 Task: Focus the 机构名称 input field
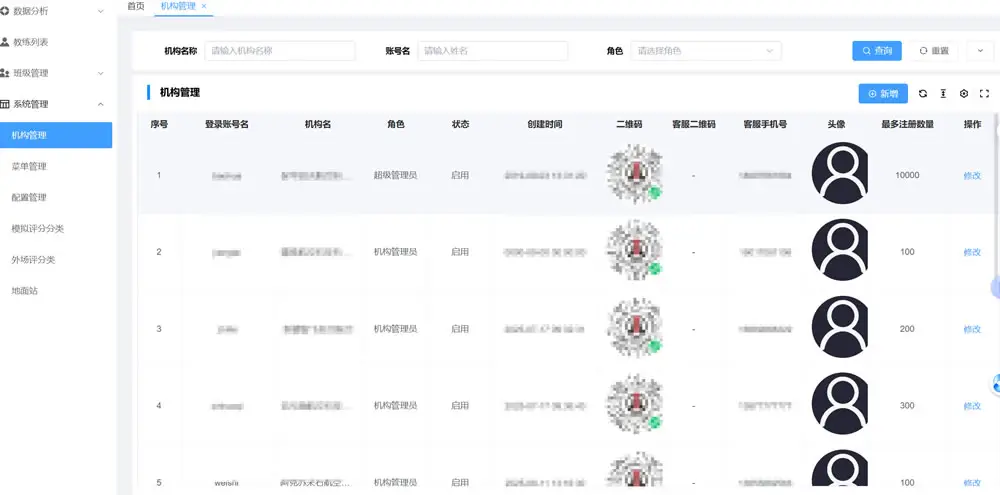point(279,51)
